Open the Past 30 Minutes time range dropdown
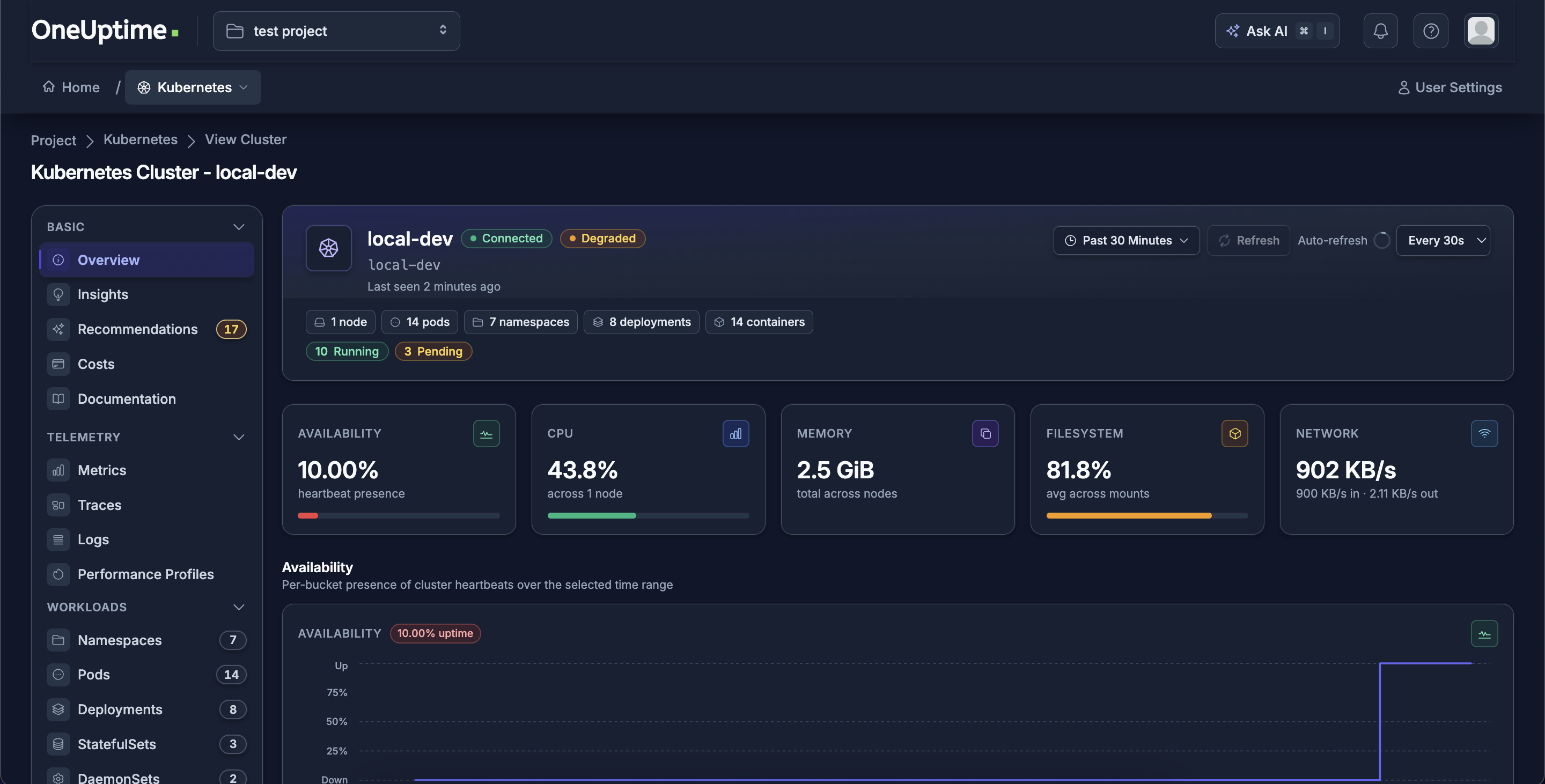 (1126, 240)
